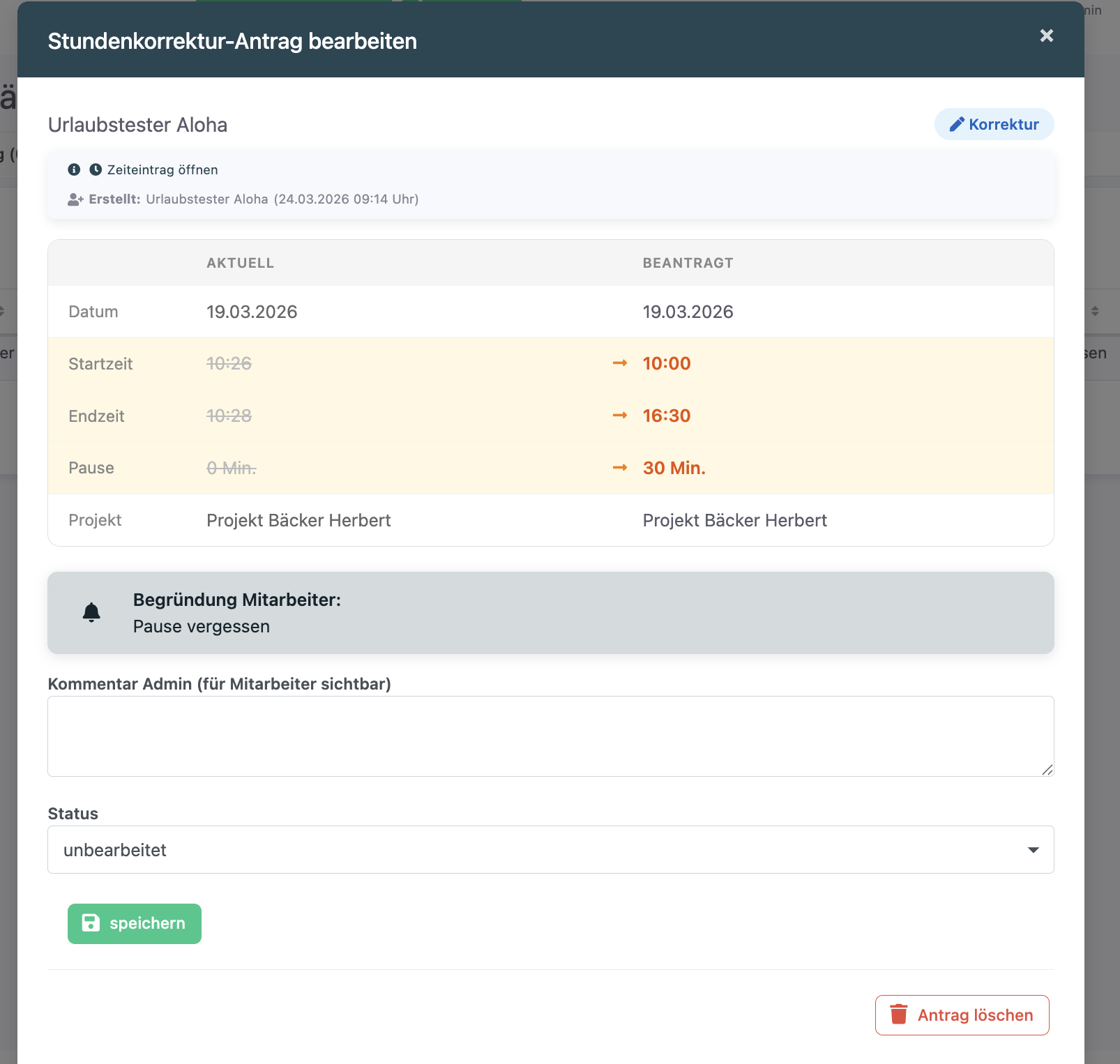This screenshot has height=1064, width=1120.
Task: Click the orange arrow in Pause row
Action: pyautogui.click(x=619, y=468)
